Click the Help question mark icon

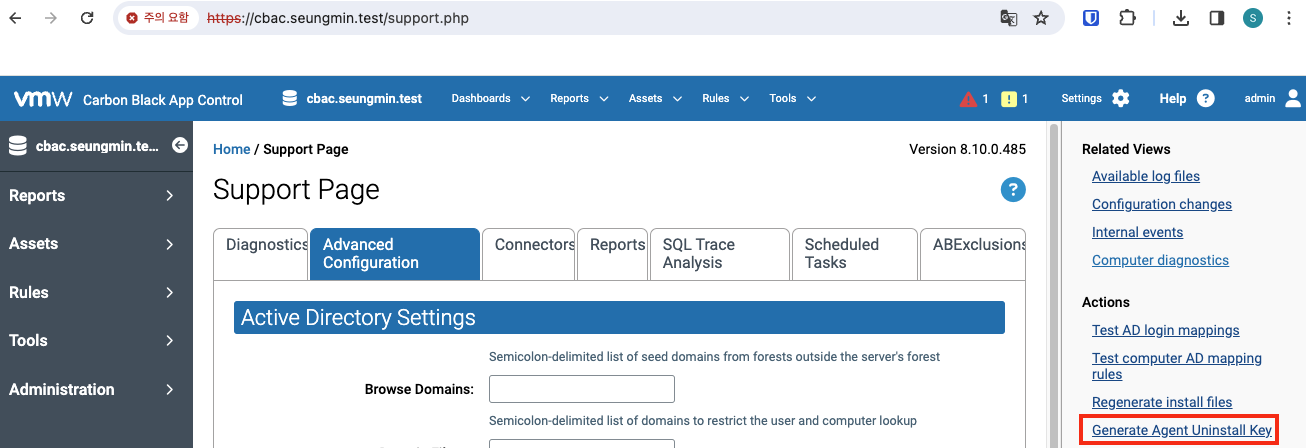[x=1206, y=98]
